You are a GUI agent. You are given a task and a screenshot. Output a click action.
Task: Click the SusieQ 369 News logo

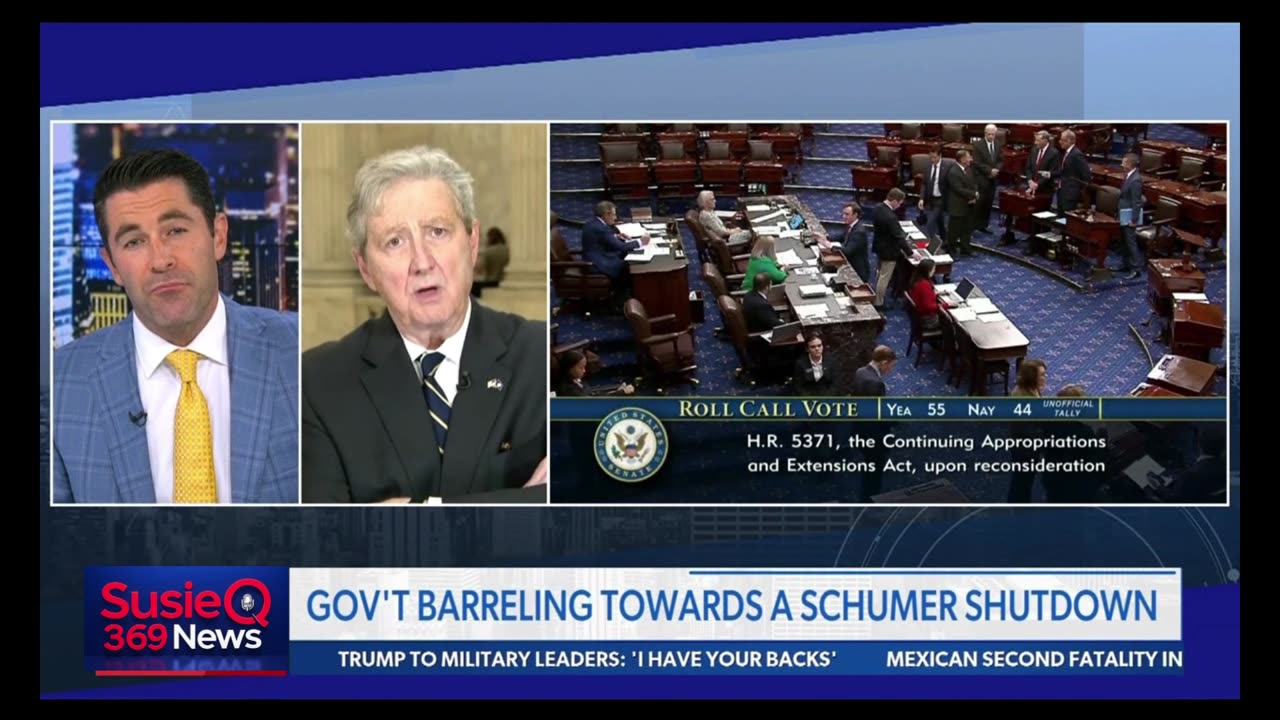tap(186, 621)
